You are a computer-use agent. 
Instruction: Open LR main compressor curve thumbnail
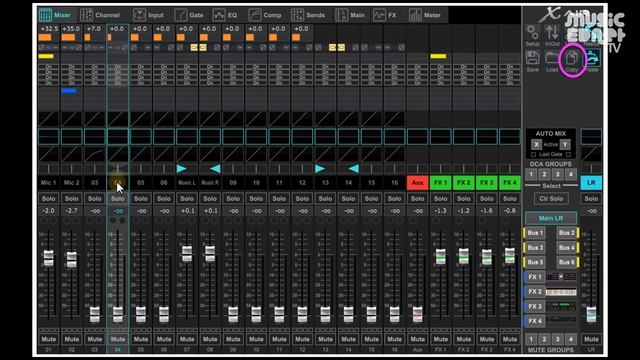591,154
